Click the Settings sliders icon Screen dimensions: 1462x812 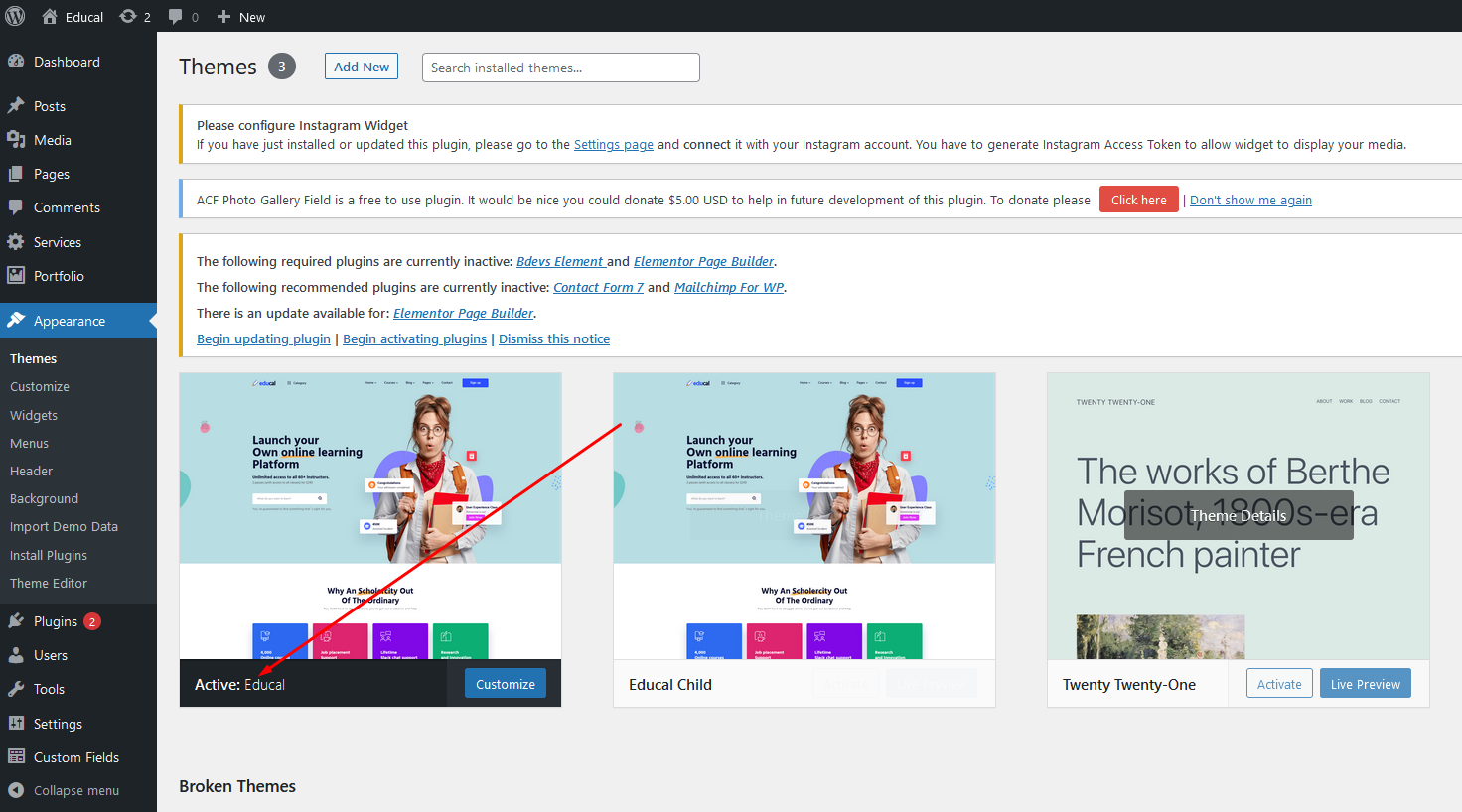pos(16,723)
